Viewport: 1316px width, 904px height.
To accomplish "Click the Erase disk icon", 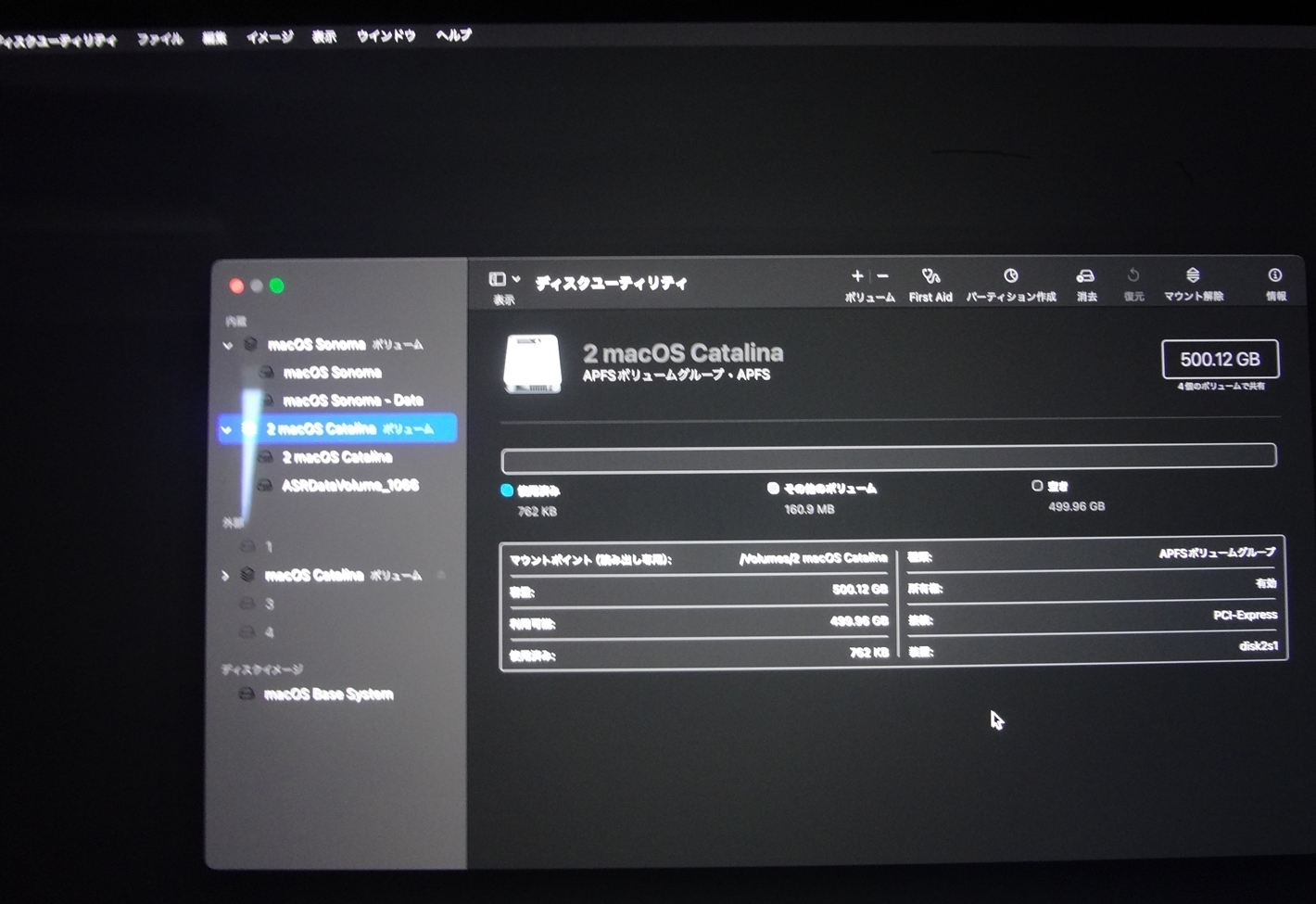I will [x=1085, y=276].
